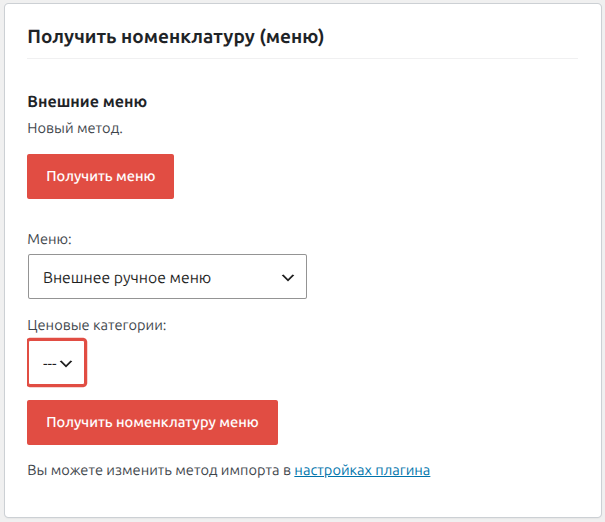Click 'Получить номенклатуру меню' button
This screenshot has width=605, height=522.
tap(152, 422)
